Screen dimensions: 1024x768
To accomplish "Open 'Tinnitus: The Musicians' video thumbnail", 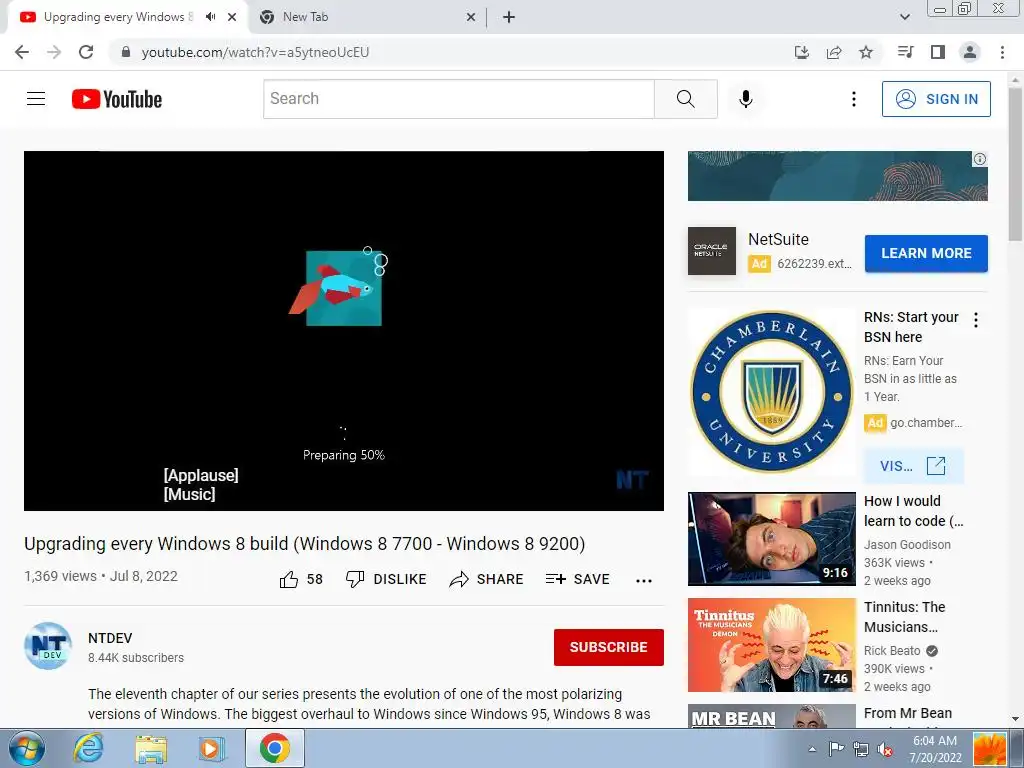I will pyautogui.click(x=771, y=645).
